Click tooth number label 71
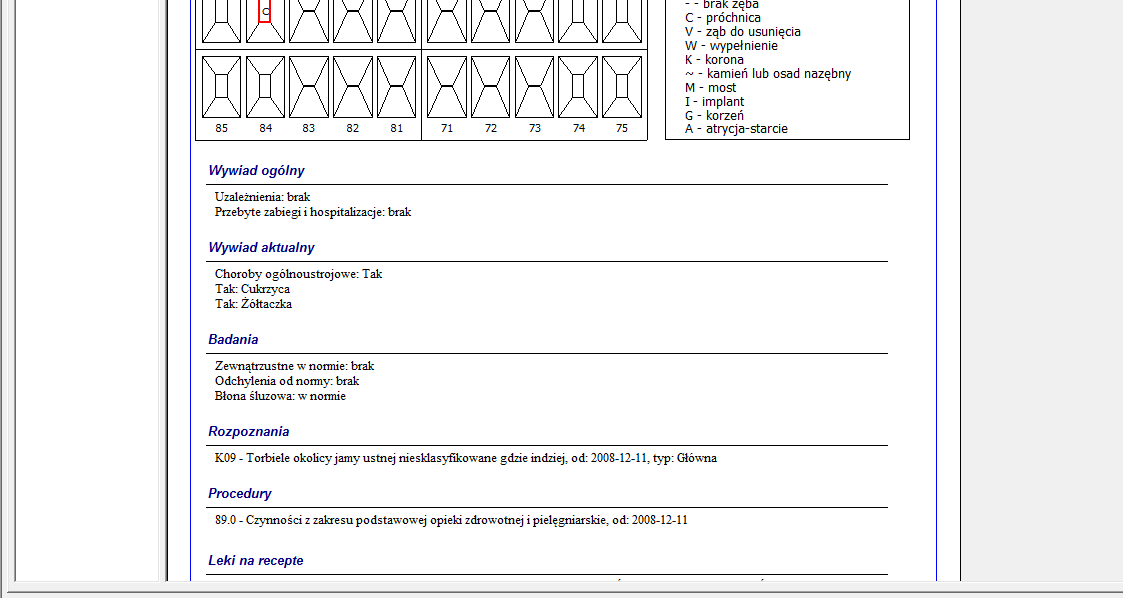Viewport: 1123px width, 598px height. pyautogui.click(x=447, y=128)
